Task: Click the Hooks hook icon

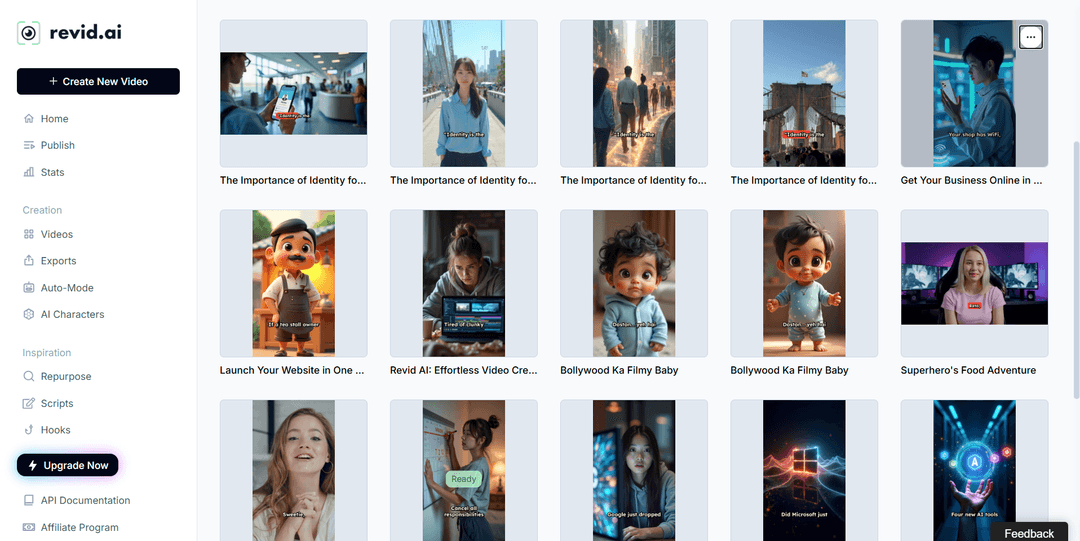Action: 29,430
